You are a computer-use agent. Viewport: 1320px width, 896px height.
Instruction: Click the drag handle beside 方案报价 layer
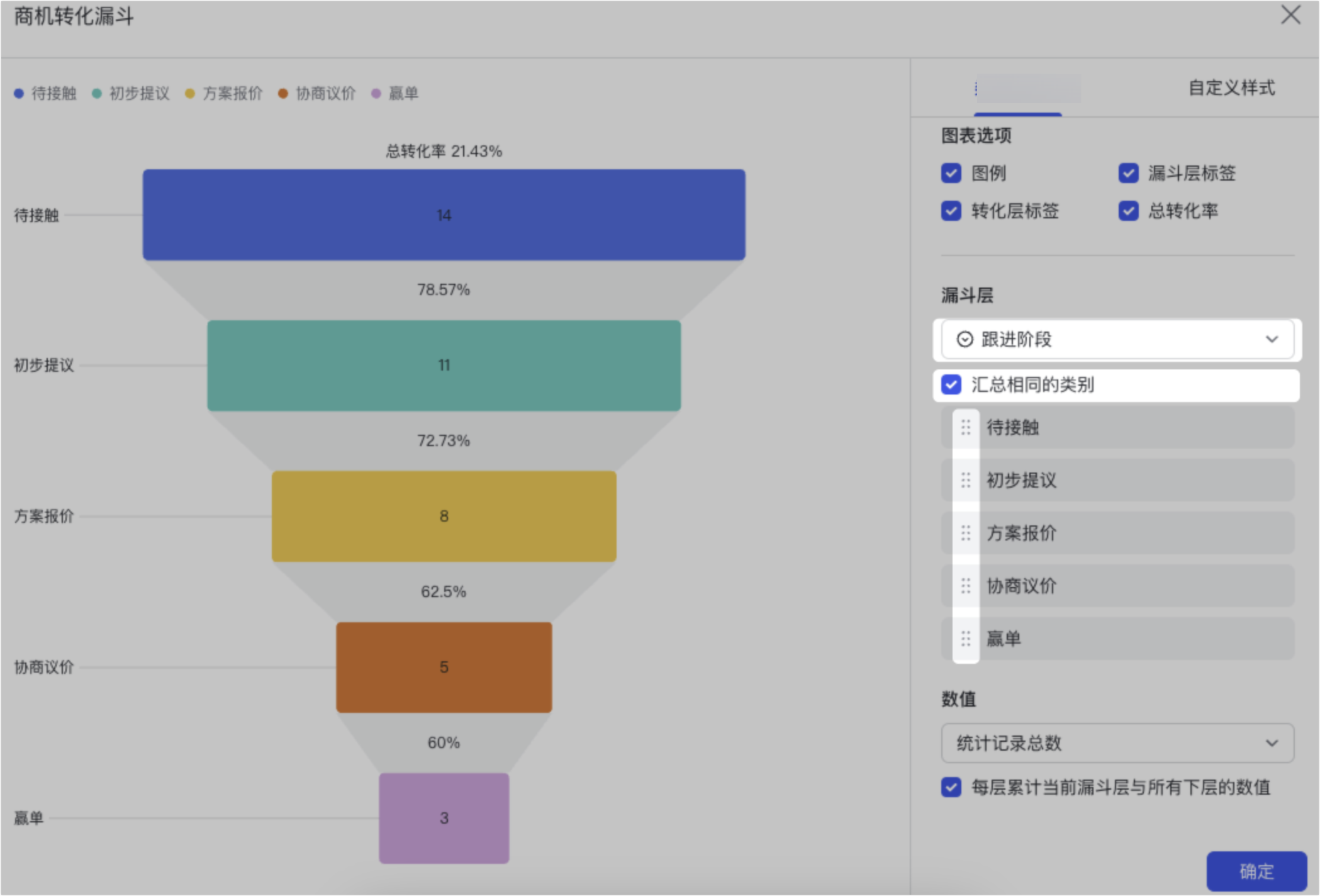coord(965,534)
